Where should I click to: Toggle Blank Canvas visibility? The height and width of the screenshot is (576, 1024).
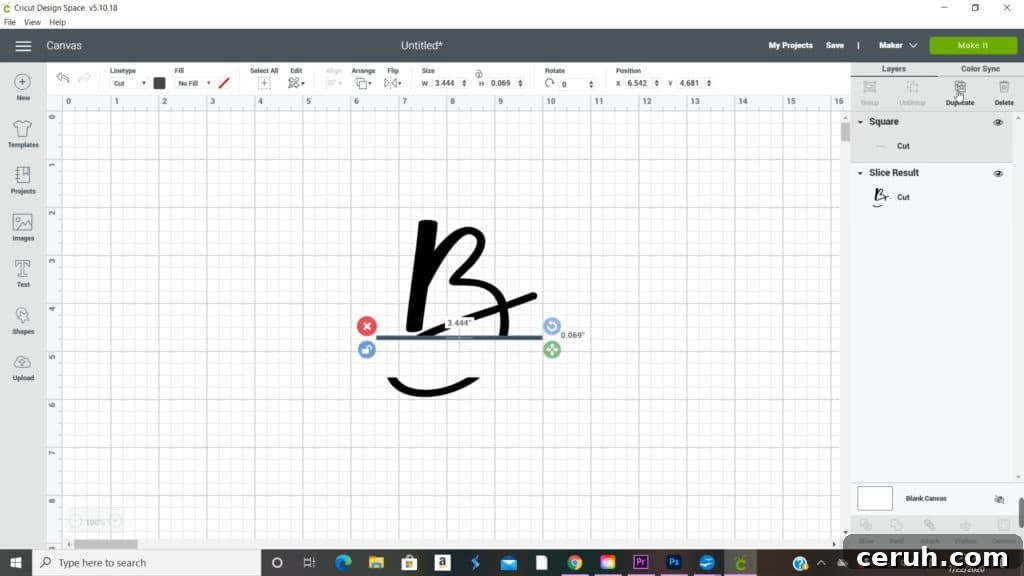tap(999, 499)
